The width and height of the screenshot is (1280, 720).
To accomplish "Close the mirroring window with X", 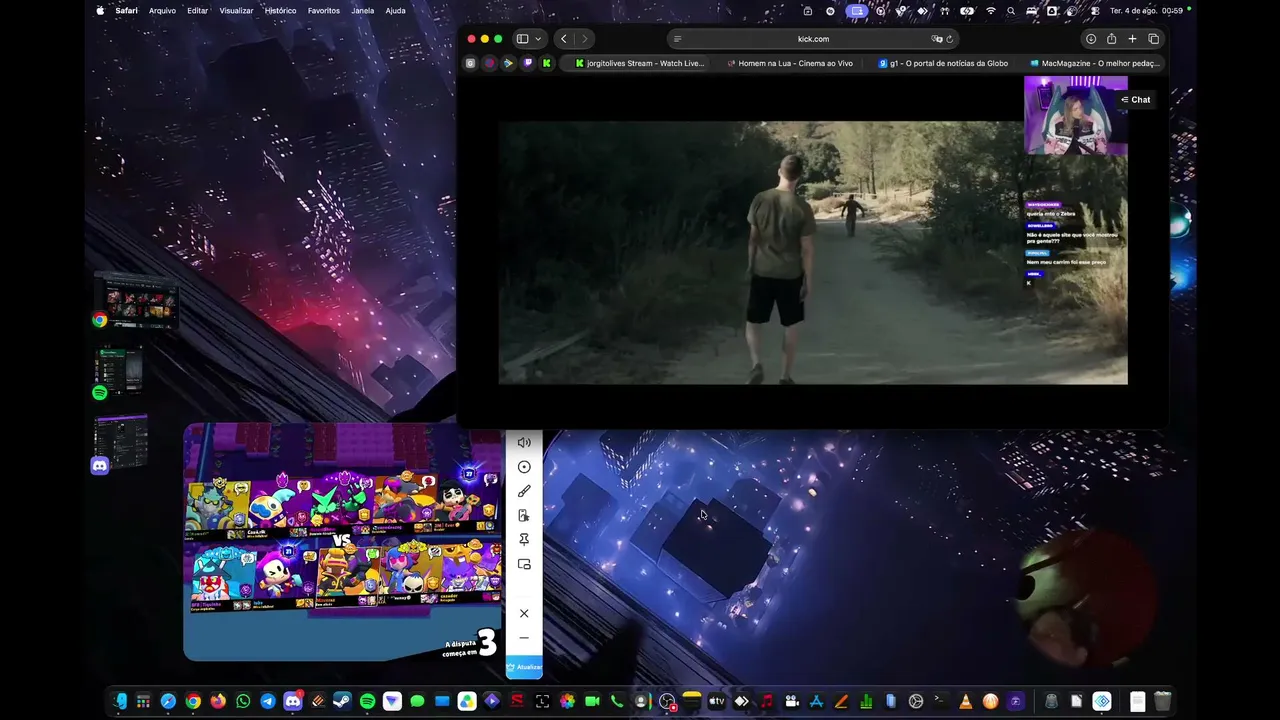I will (524, 613).
